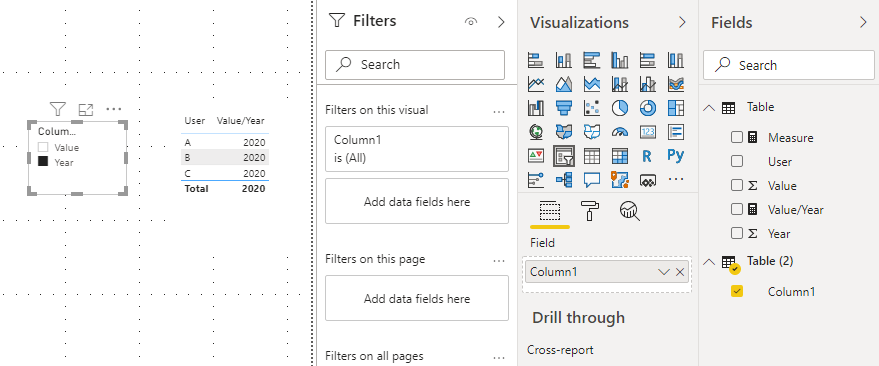
Task: Open Filters on this page options ellipsis
Action: (x=499, y=260)
